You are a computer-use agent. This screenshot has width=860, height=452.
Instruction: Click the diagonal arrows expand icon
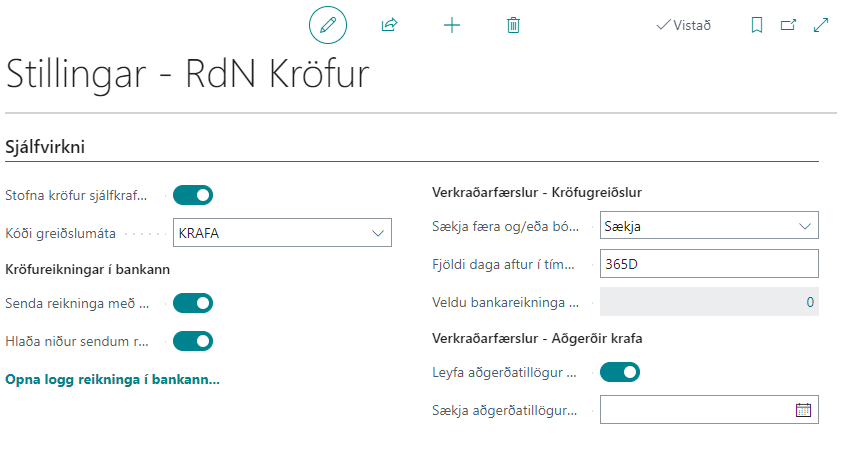pos(822,25)
